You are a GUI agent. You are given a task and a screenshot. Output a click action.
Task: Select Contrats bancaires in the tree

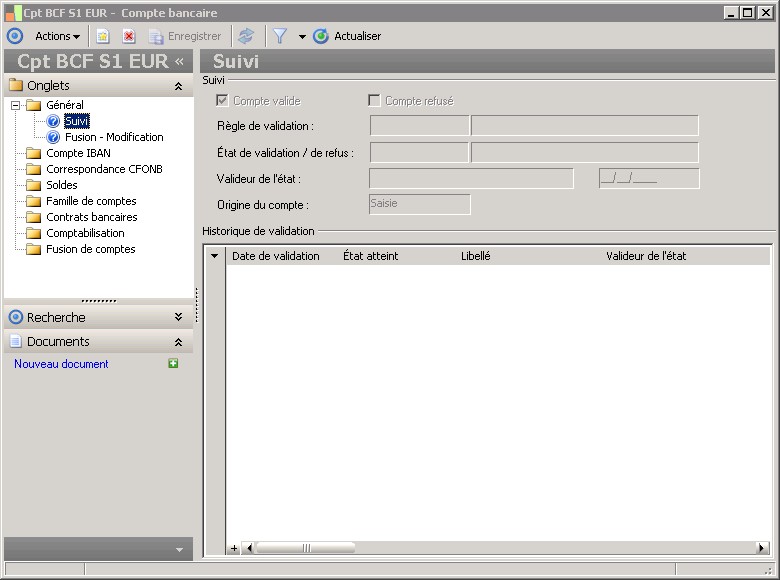tap(92, 217)
